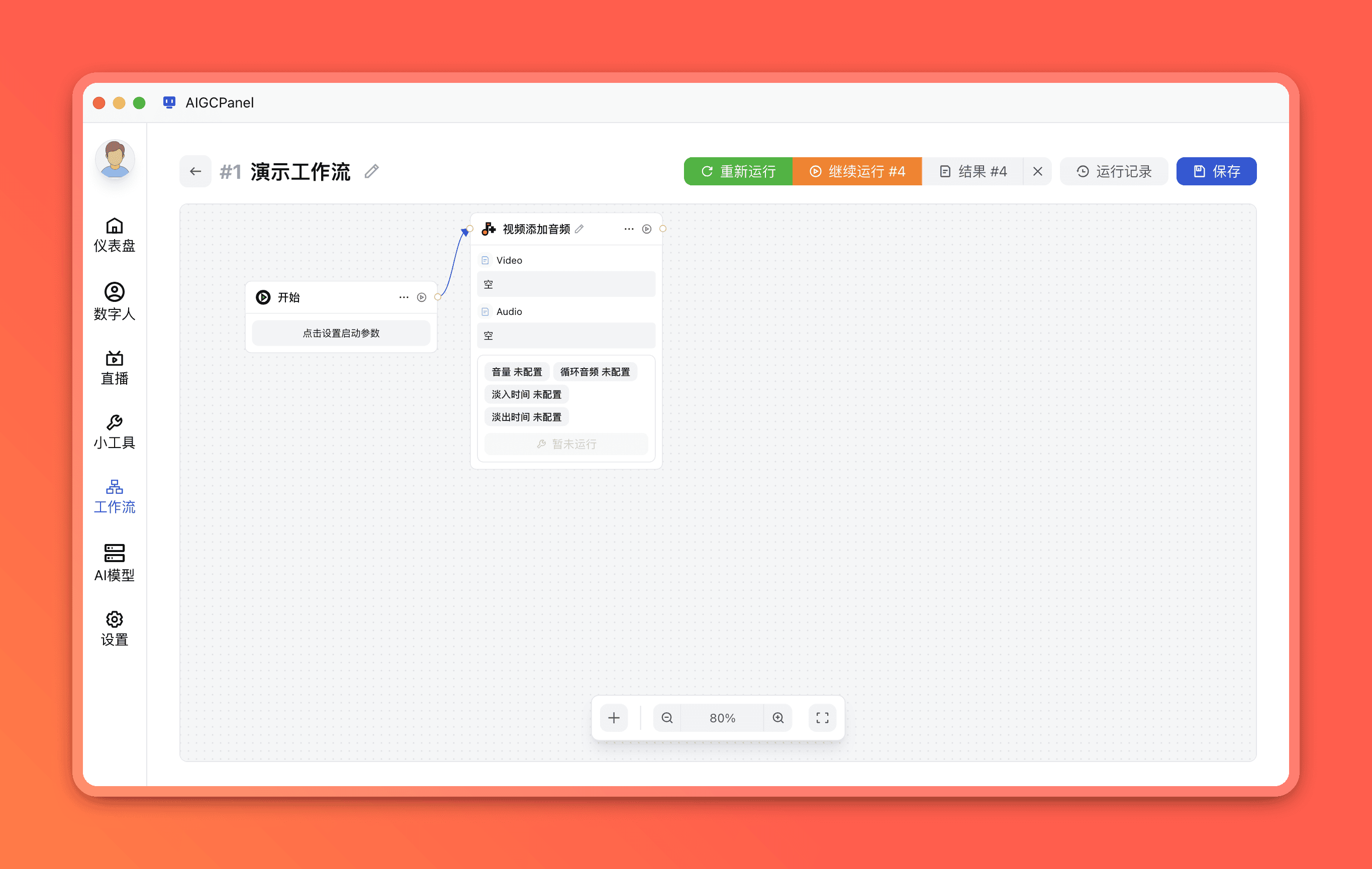Go to the 直播 live sidebar section
The height and width of the screenshot is (869, 1372).
pyautogui.click(x=115, y=368)
